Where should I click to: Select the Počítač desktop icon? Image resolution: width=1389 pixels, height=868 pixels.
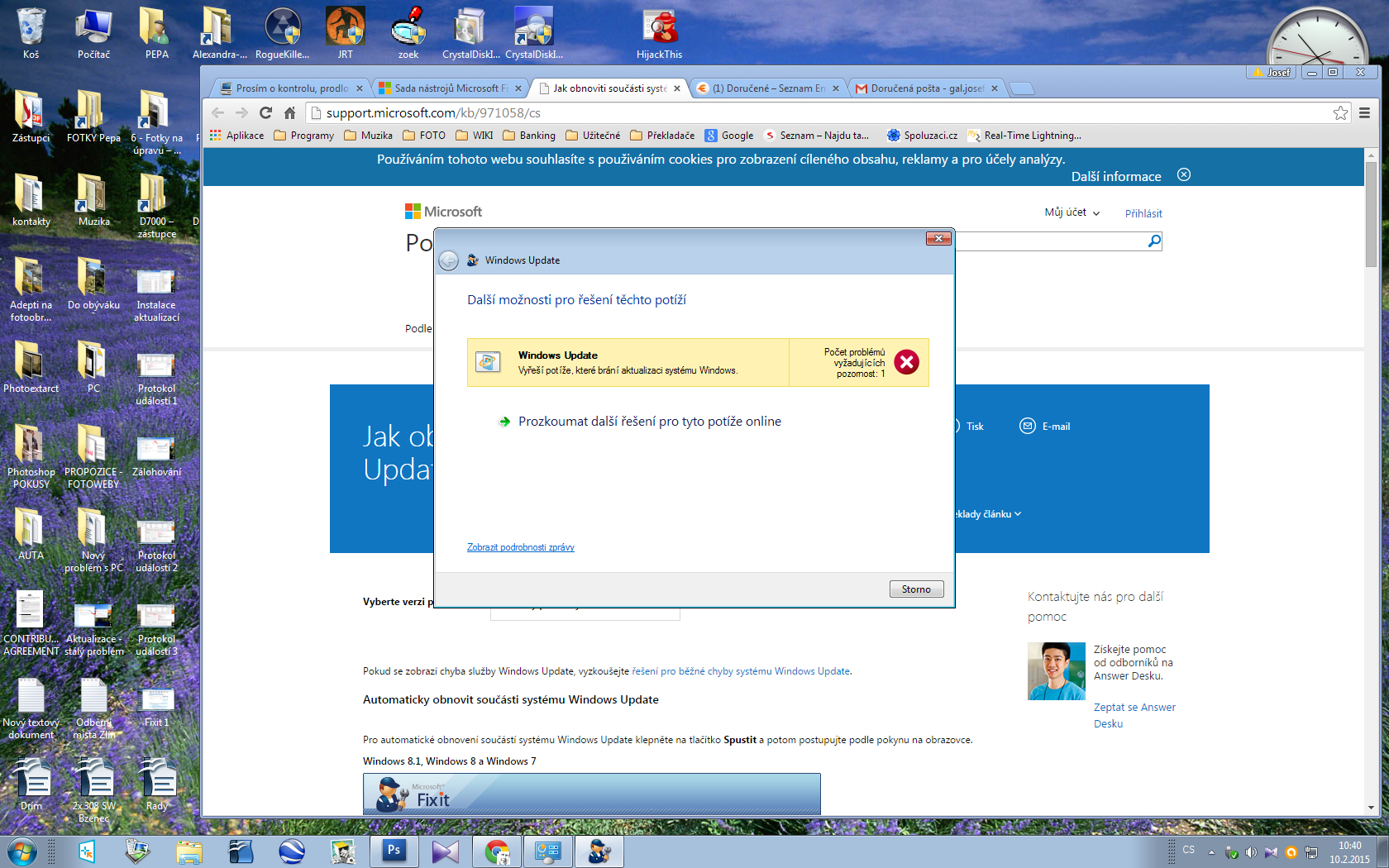coord(93,34)
